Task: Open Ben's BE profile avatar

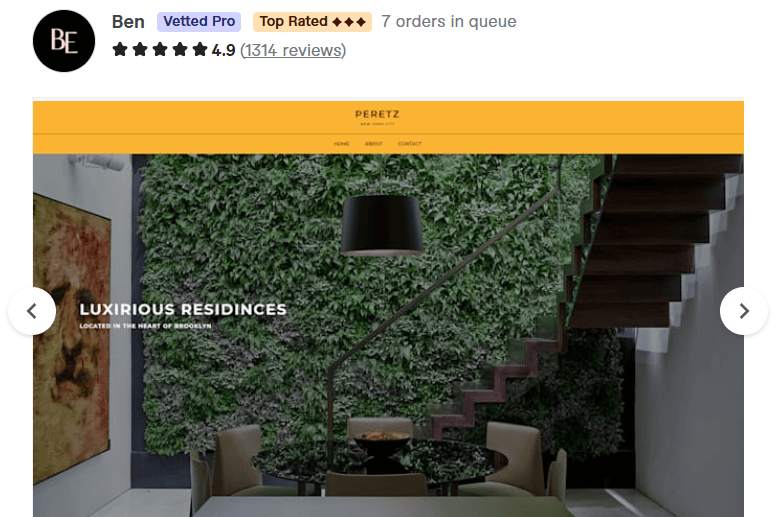Action: coord(64,41)
